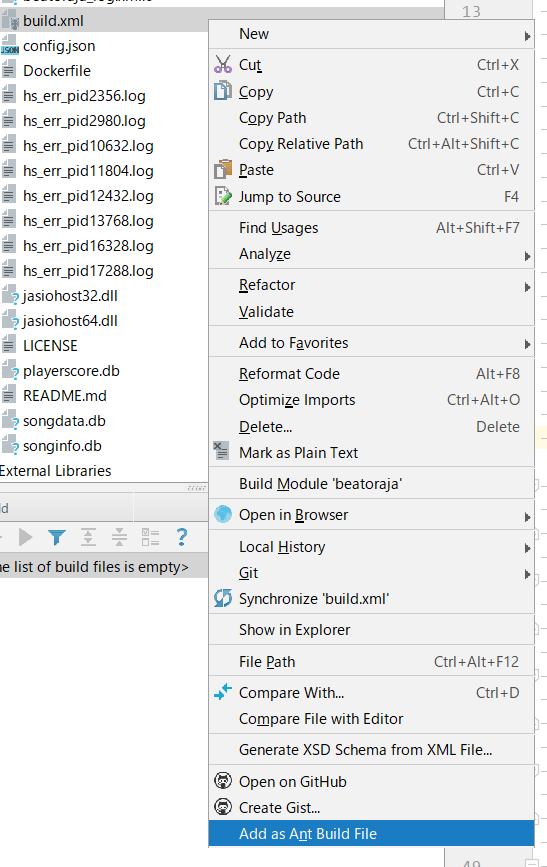Select hs_err_pid13768.log file
The width and height of the screenshot is (547, 867).
[88, 221]
